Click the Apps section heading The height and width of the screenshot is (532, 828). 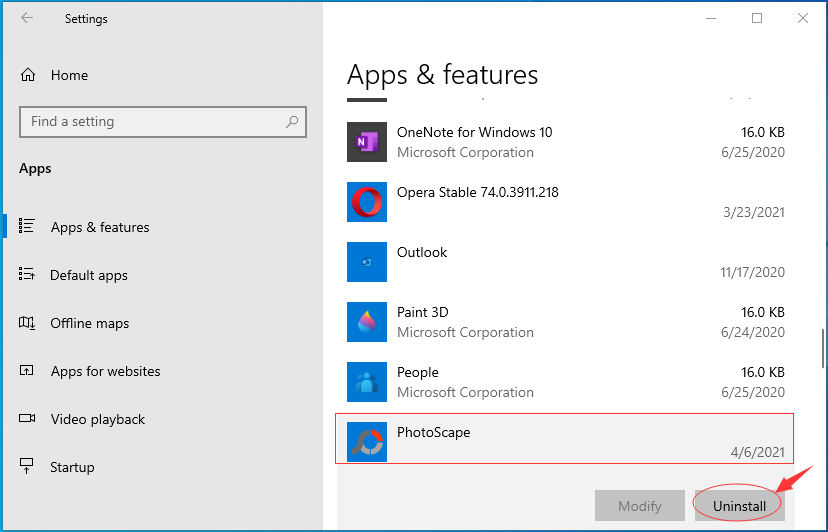pos(35,169)
